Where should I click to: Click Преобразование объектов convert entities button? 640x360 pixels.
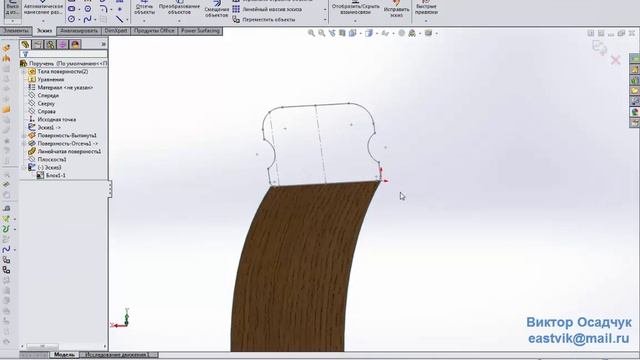tap(179, 8)
